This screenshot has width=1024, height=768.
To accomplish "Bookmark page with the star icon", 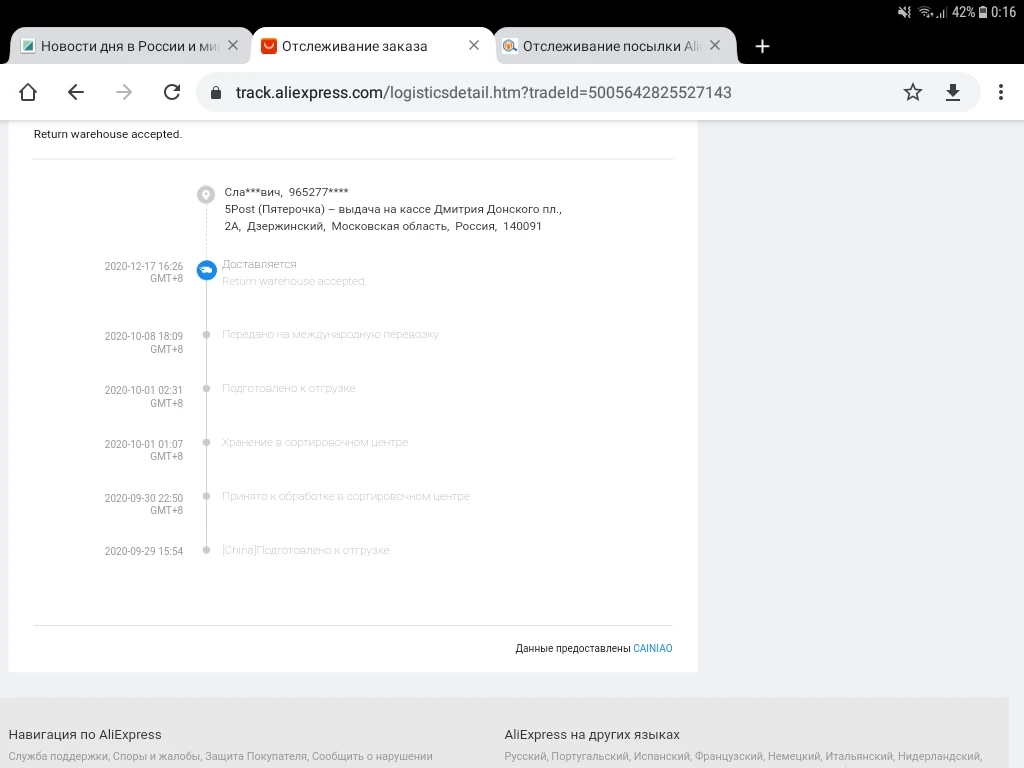I will [913, 92].
